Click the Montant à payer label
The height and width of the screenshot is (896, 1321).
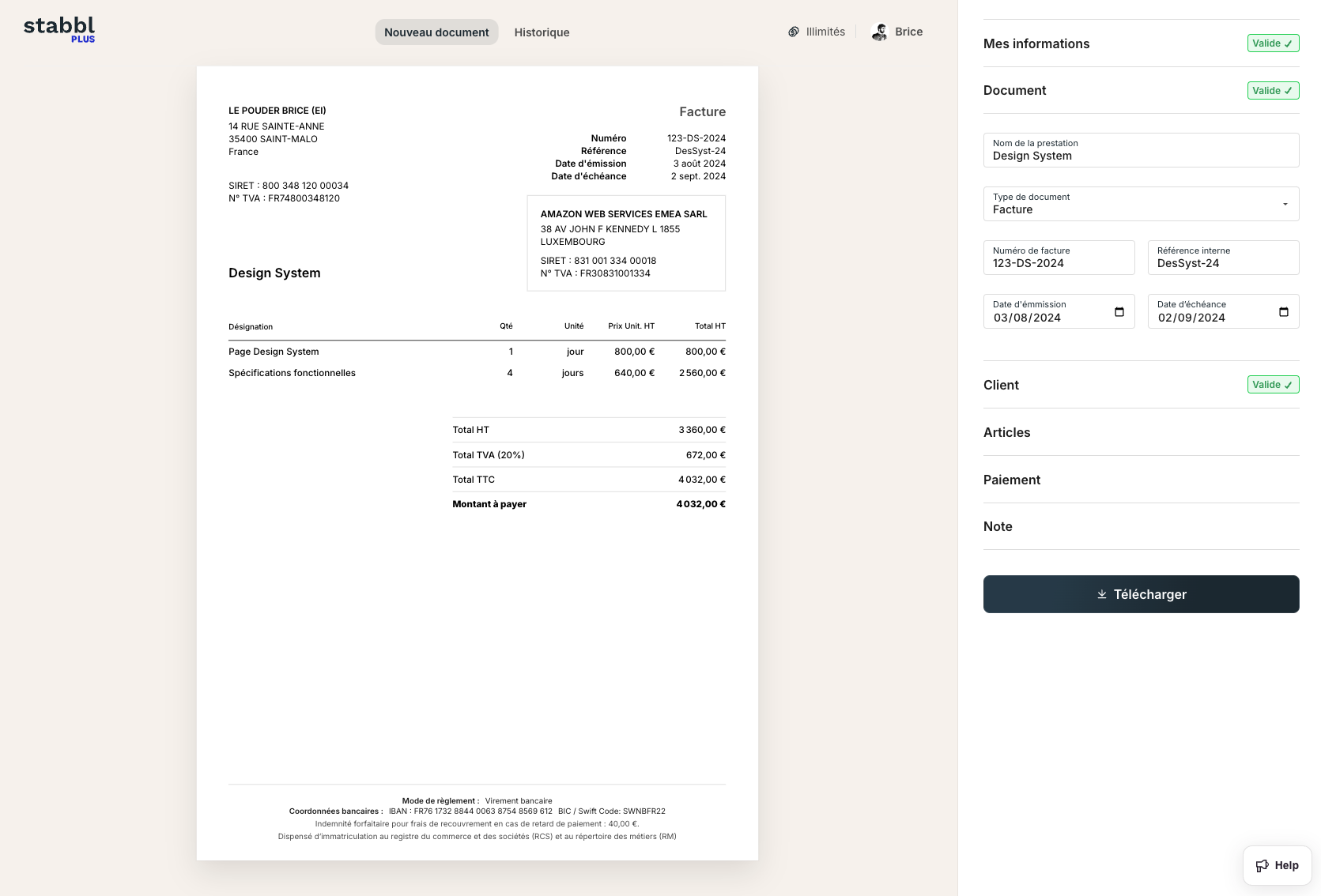pyautogui.click(x=489, y=504)
